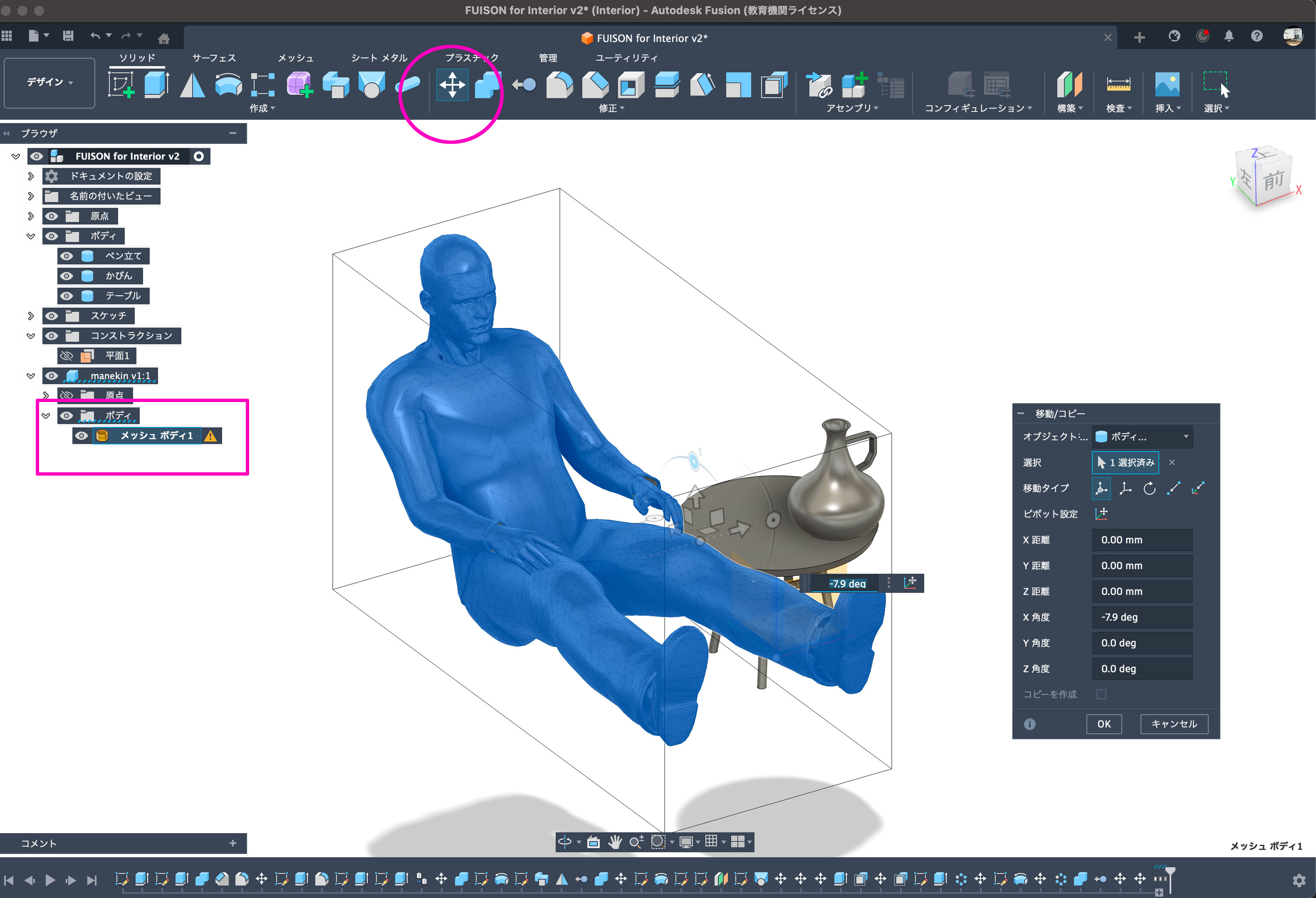
Task: Expand the スケッチ folder
Action: coord(31,316)
